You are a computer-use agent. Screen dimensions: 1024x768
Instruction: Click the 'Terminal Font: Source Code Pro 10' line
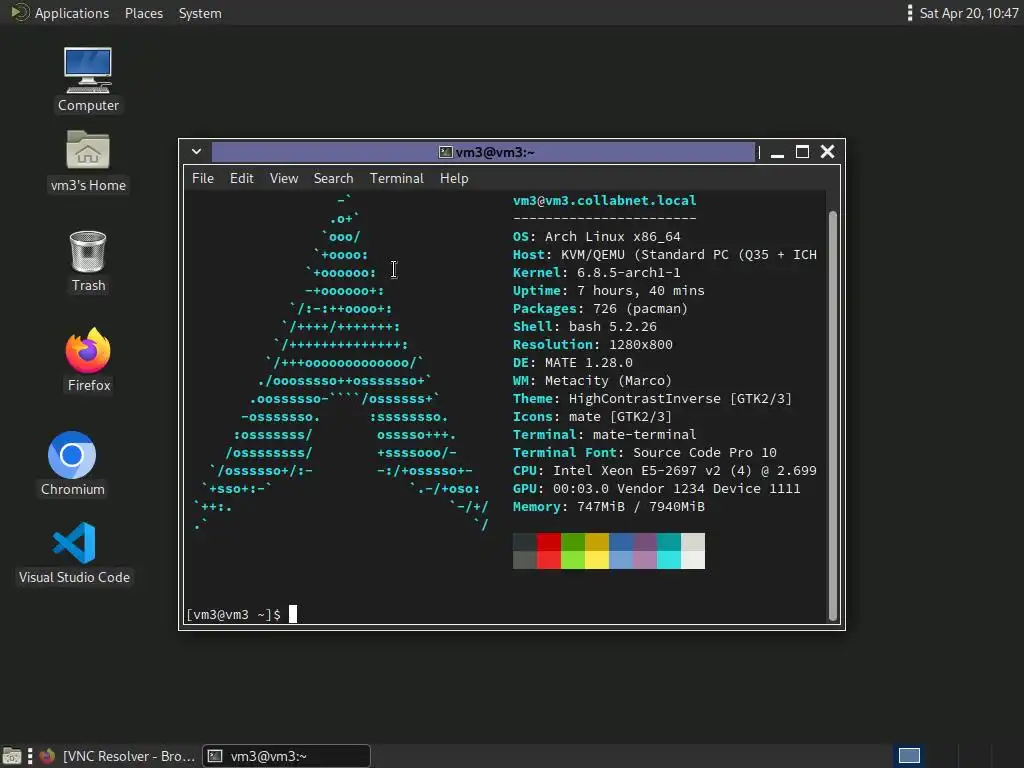pyautogui.click(x=645, y=453)
